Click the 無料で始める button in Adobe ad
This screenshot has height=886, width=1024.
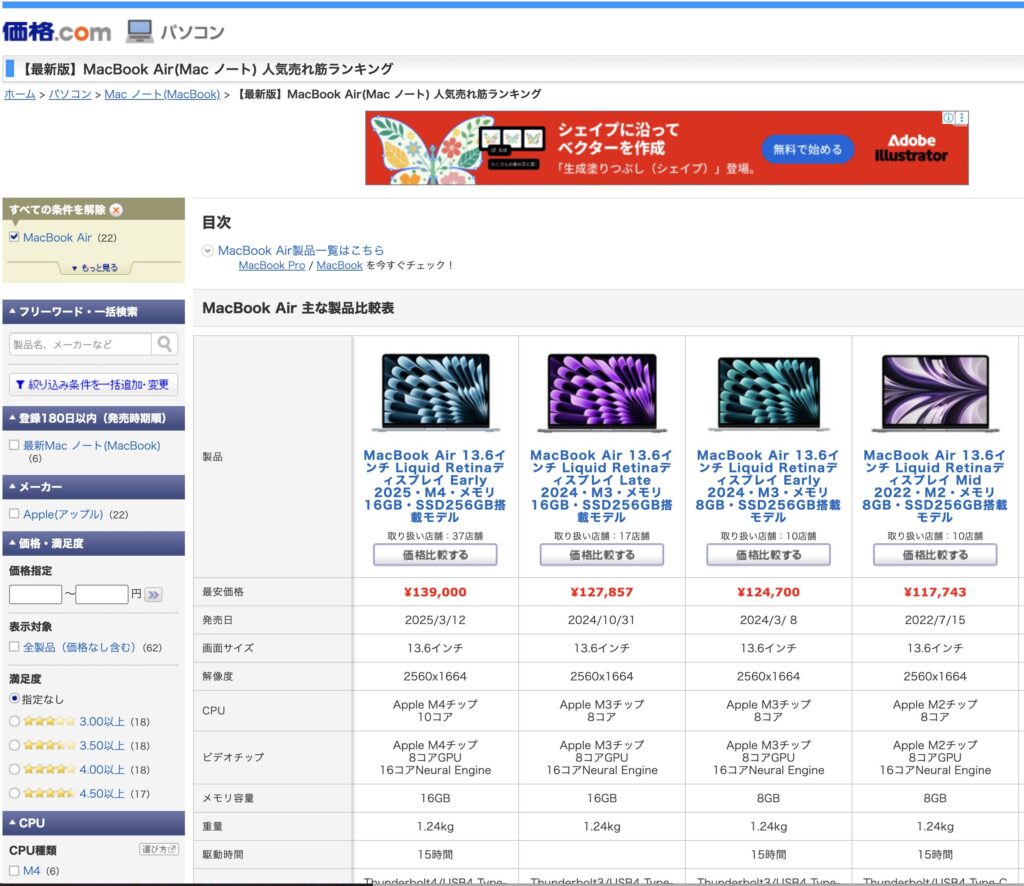tap(808, 149)
